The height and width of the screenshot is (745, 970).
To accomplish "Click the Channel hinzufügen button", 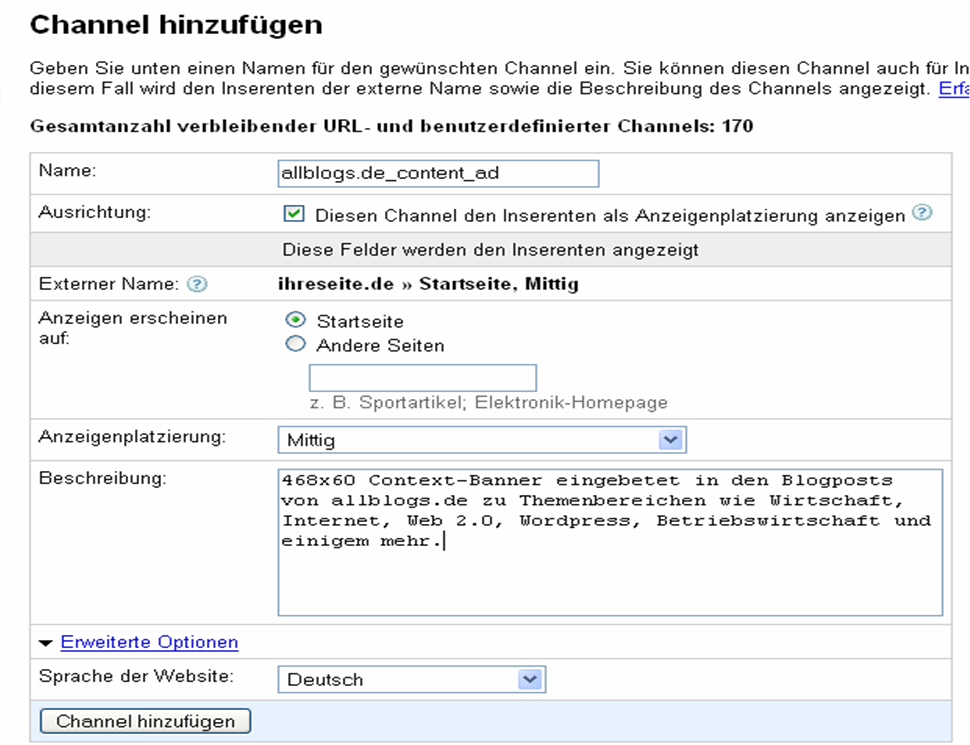I will tap(145, 721).
